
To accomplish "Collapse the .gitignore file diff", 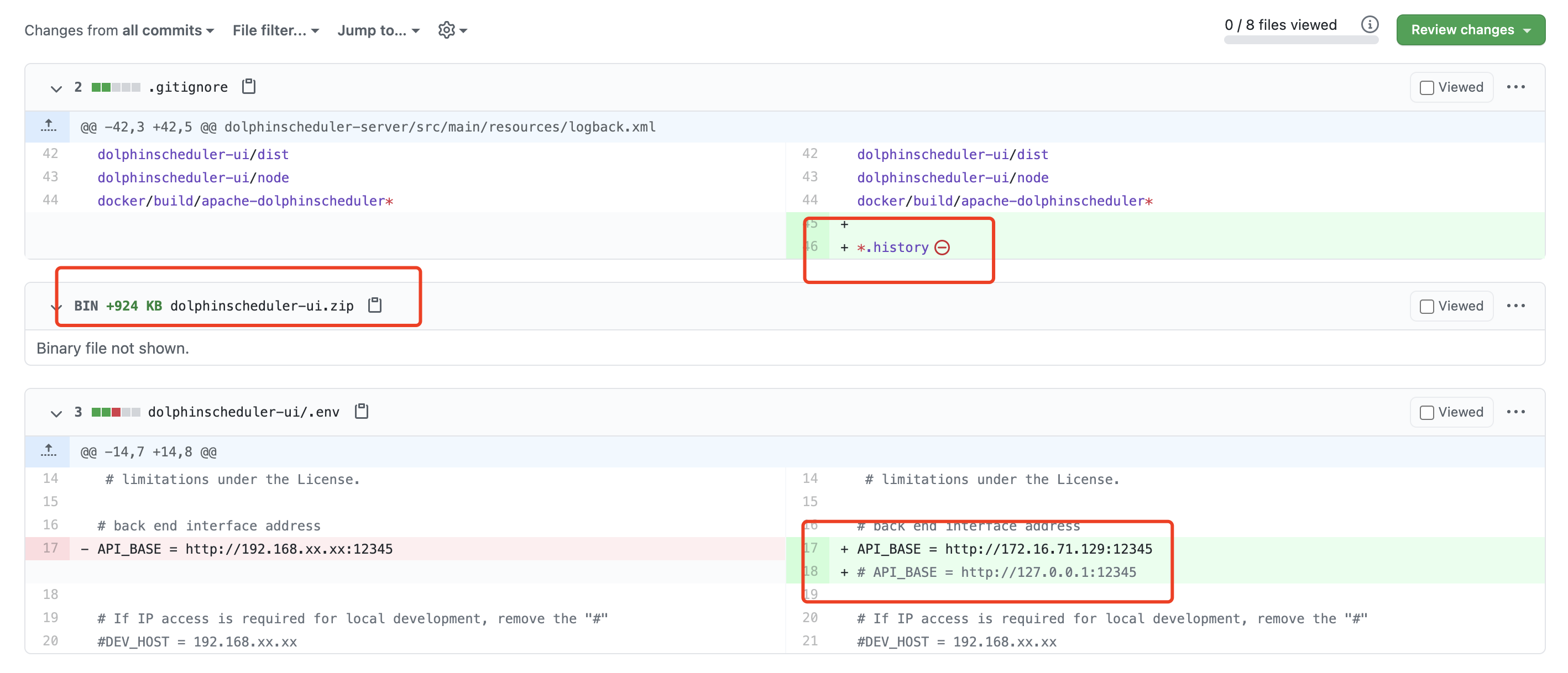I will [x=56, y=88].
